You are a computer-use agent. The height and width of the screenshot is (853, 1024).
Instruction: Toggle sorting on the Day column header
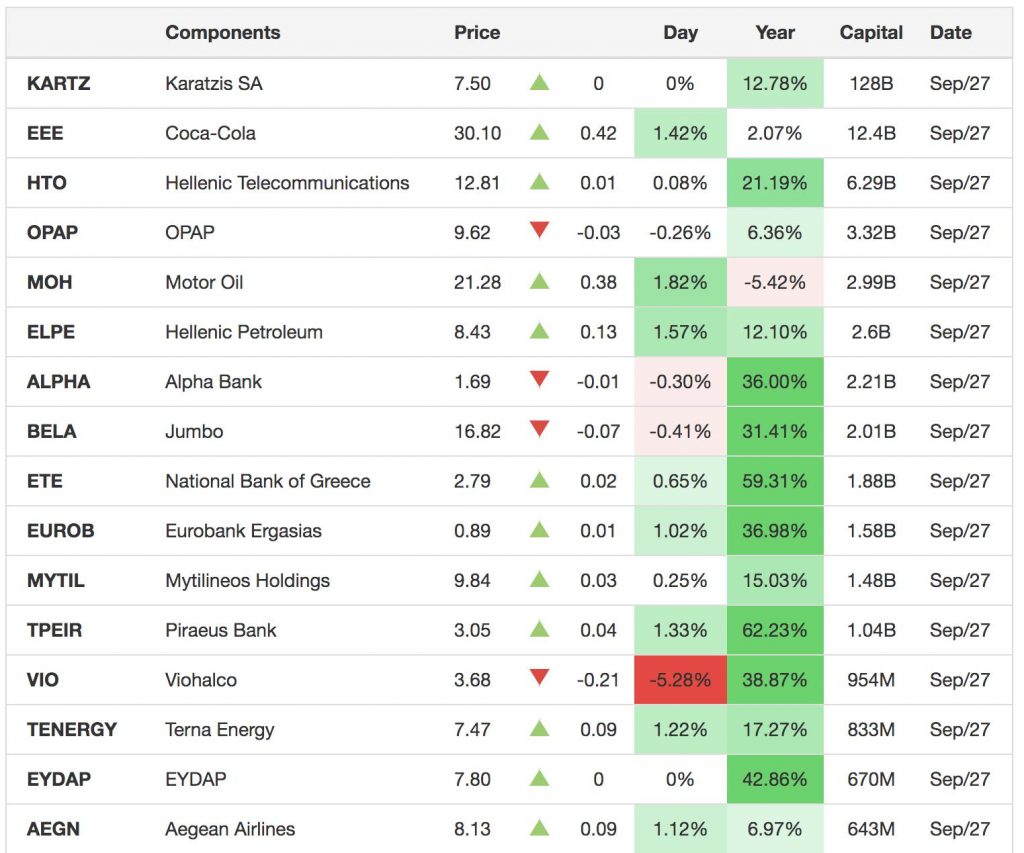click(x=680, y=32)
